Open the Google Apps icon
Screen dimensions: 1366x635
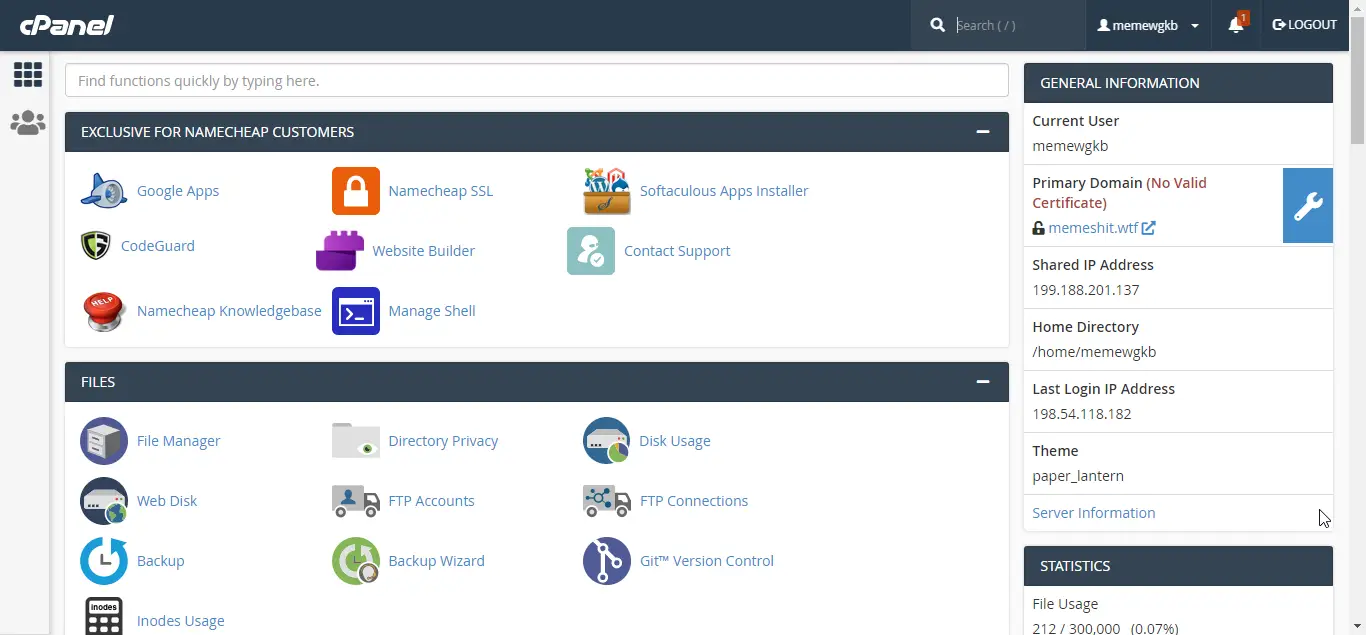point(104,191)
